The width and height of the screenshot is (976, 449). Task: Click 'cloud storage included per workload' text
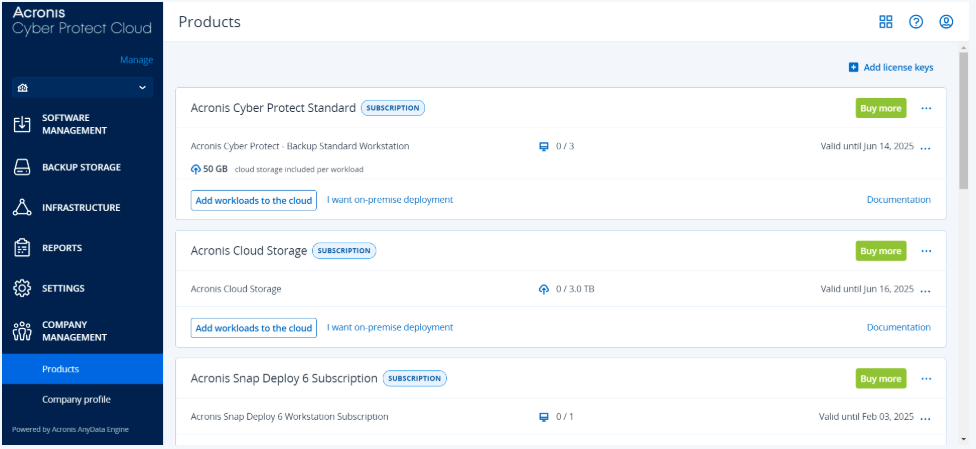tap(299, 169)
